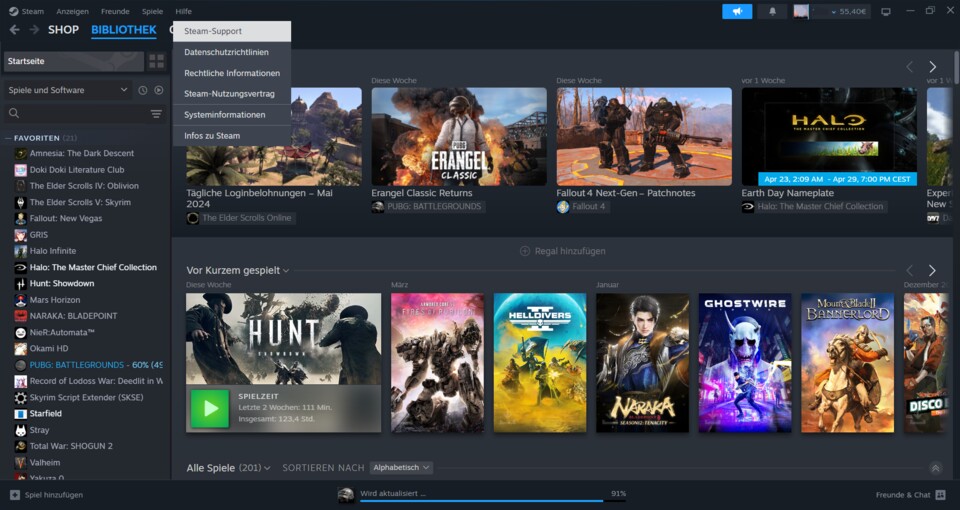
Task: Previous news page arrow at top
Action: [x=909, y=66]
